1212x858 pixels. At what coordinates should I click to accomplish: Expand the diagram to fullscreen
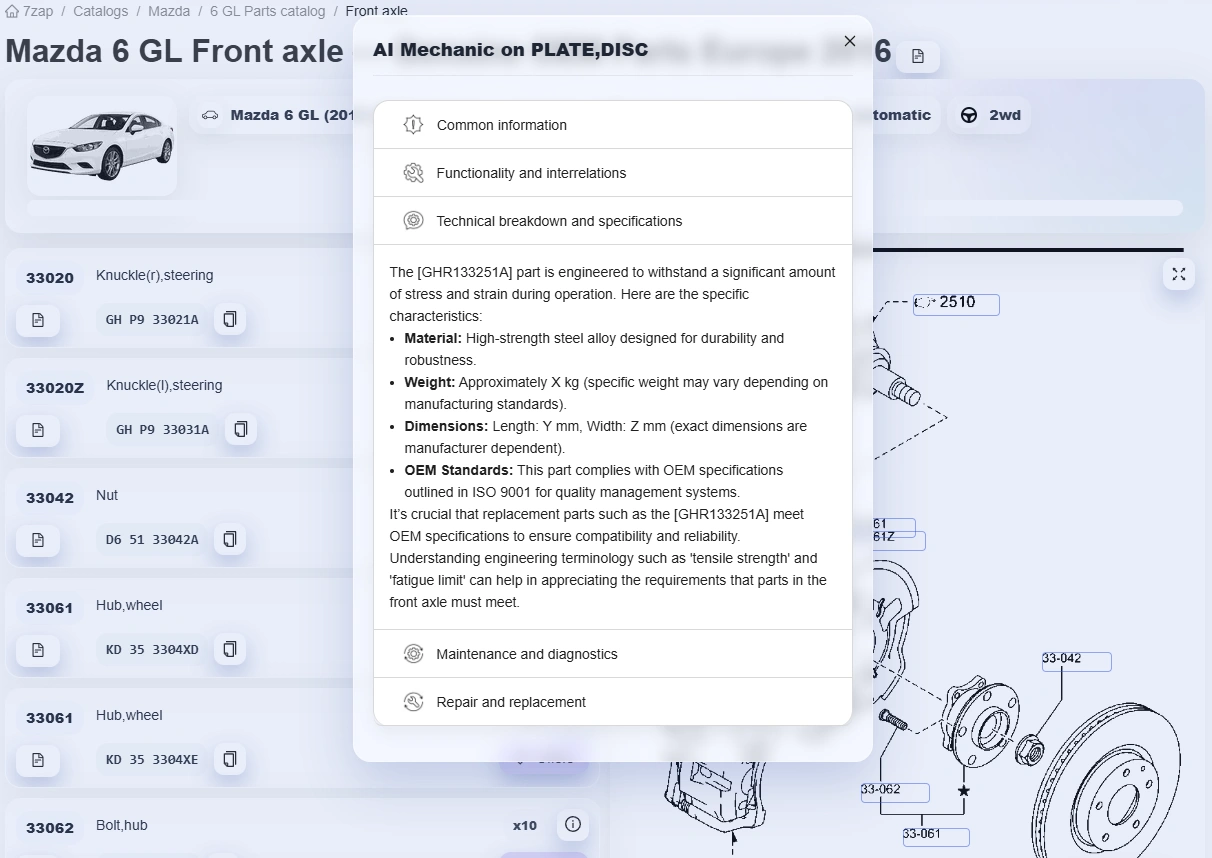click(1179, 274)
